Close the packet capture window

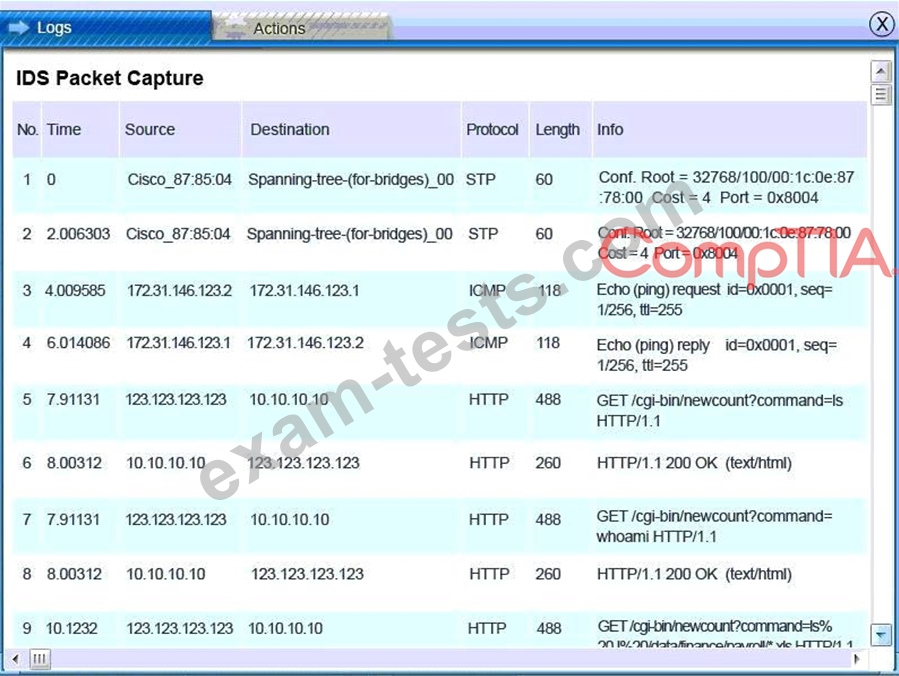click(x=881, y=24)
